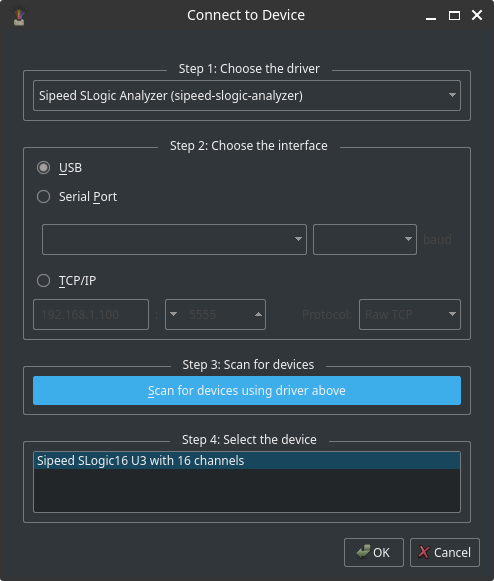Select Sipeed SLogic16 U3 device entry
494x581 pixels.
(x=247, y=461)
